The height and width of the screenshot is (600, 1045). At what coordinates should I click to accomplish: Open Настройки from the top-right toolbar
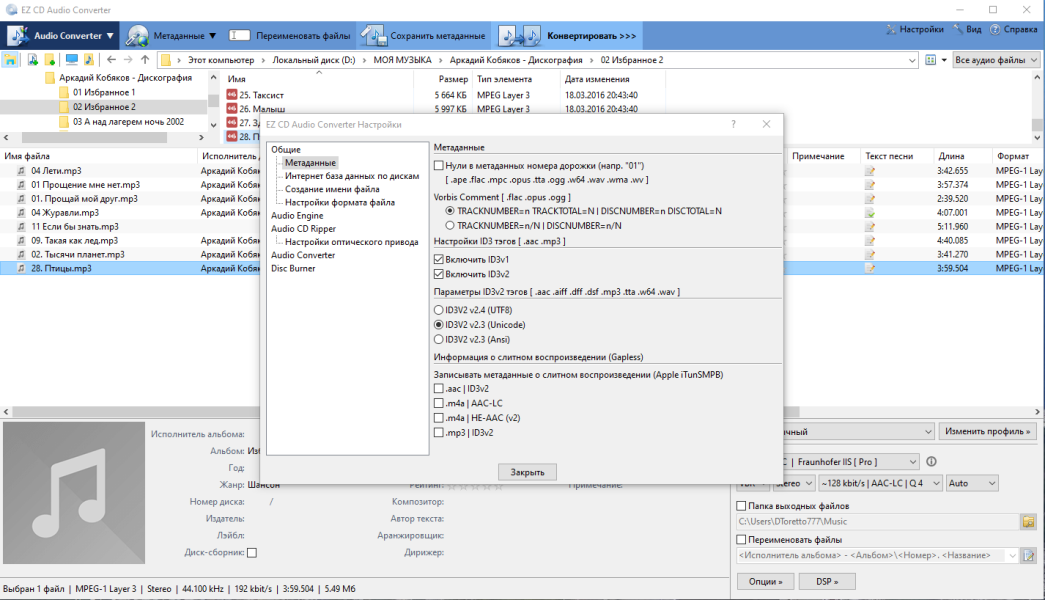click(x=914, y=29)
